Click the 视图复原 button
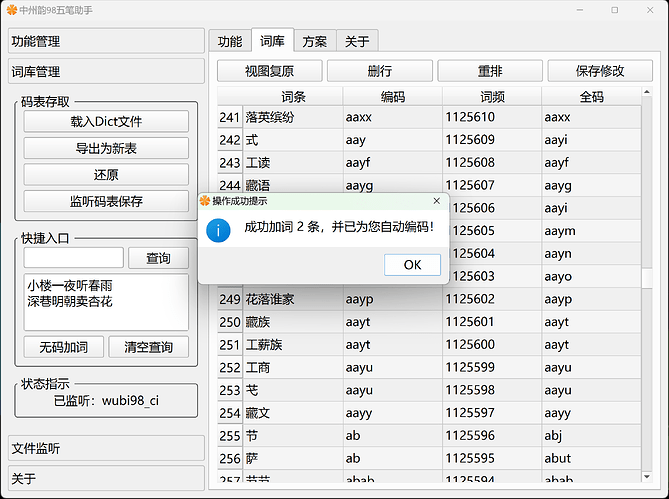Image resolution: width=669 pixels, height=499 pixels. click(269, 71)
